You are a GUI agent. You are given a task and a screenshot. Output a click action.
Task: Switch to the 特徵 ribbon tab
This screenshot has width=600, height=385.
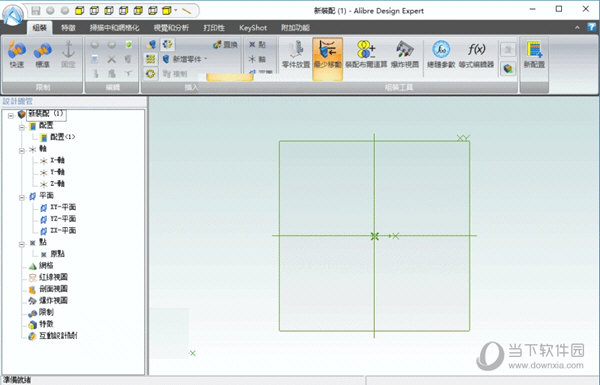[x=68, y=28]
